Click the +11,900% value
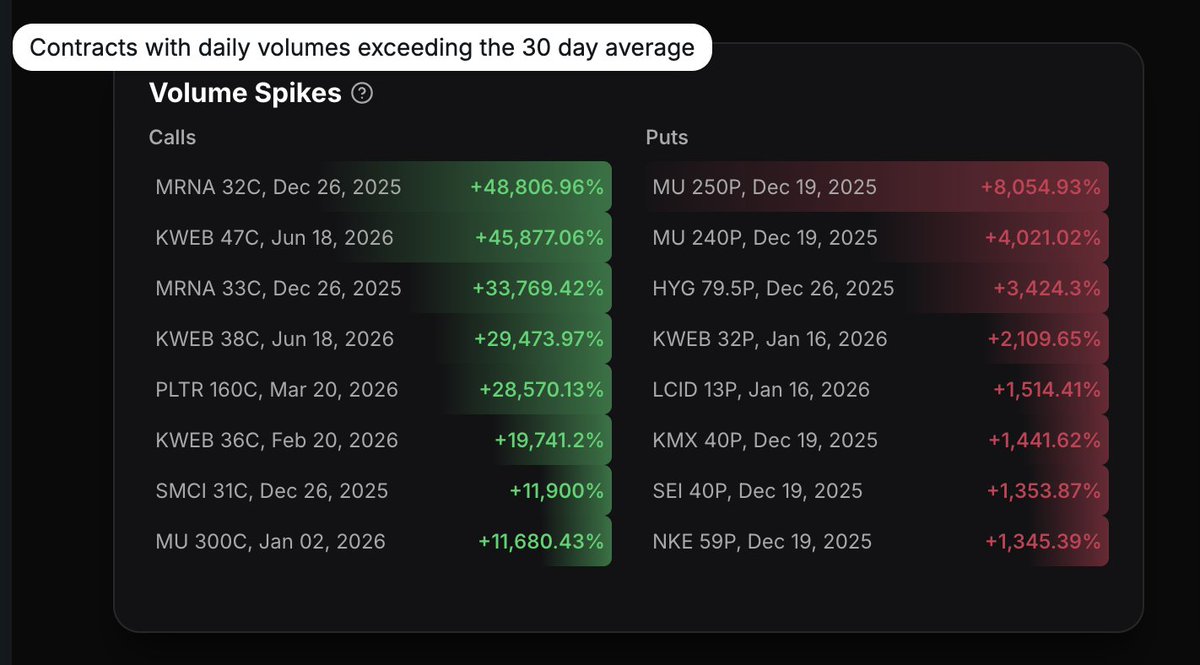Image resolution: width=1200 pixels, height=665 pixels. point(556,491)
